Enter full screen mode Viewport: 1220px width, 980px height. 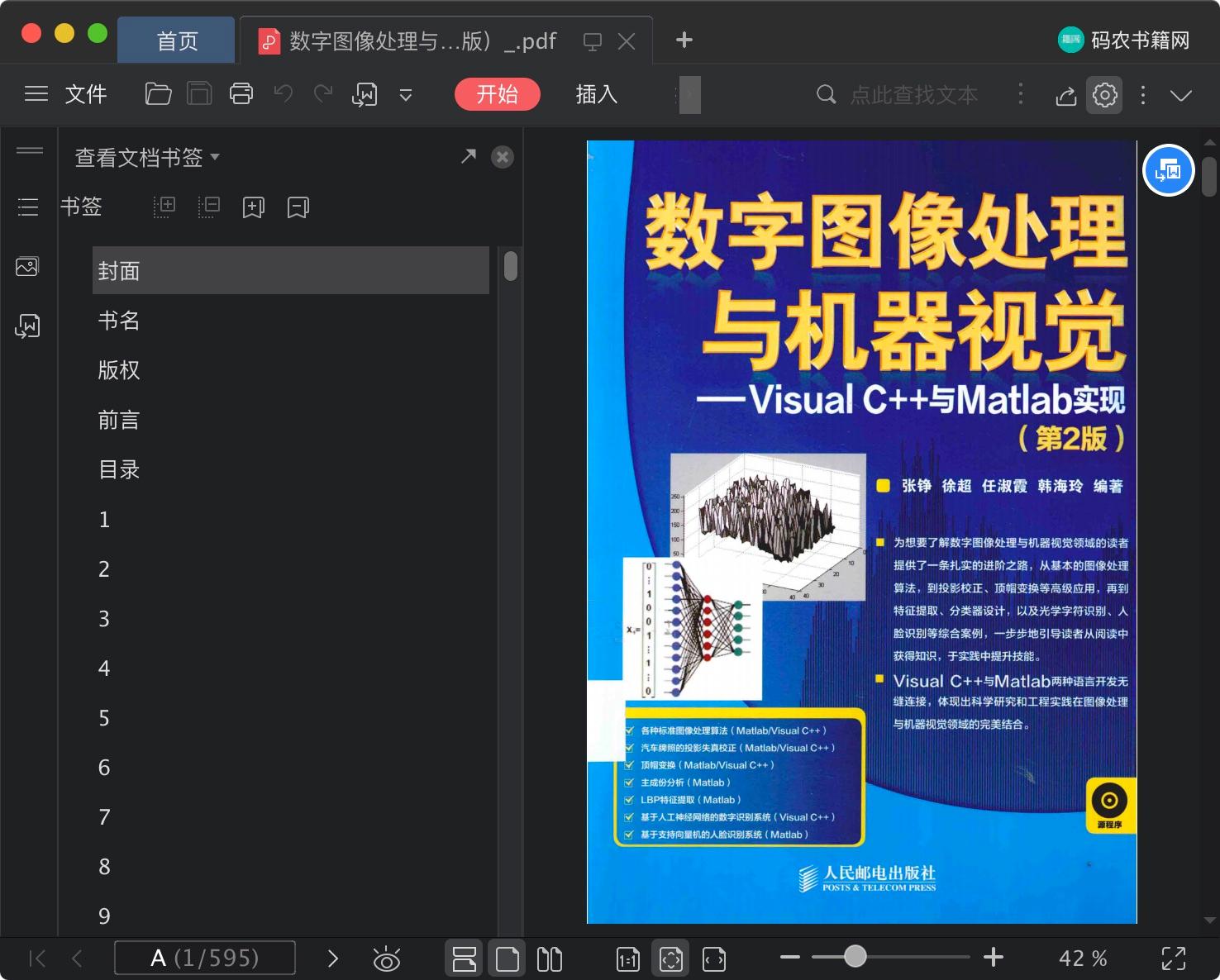click(x=1174, y=959)
